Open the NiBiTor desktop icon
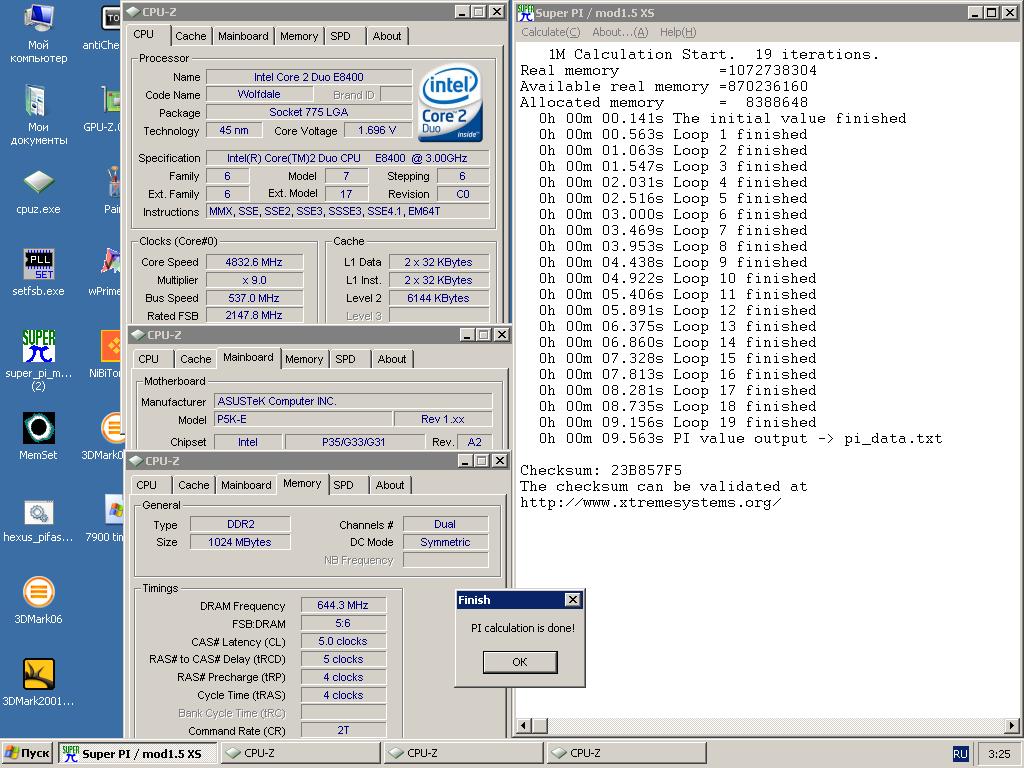1024x768 pixels. (x=108, y=355)
